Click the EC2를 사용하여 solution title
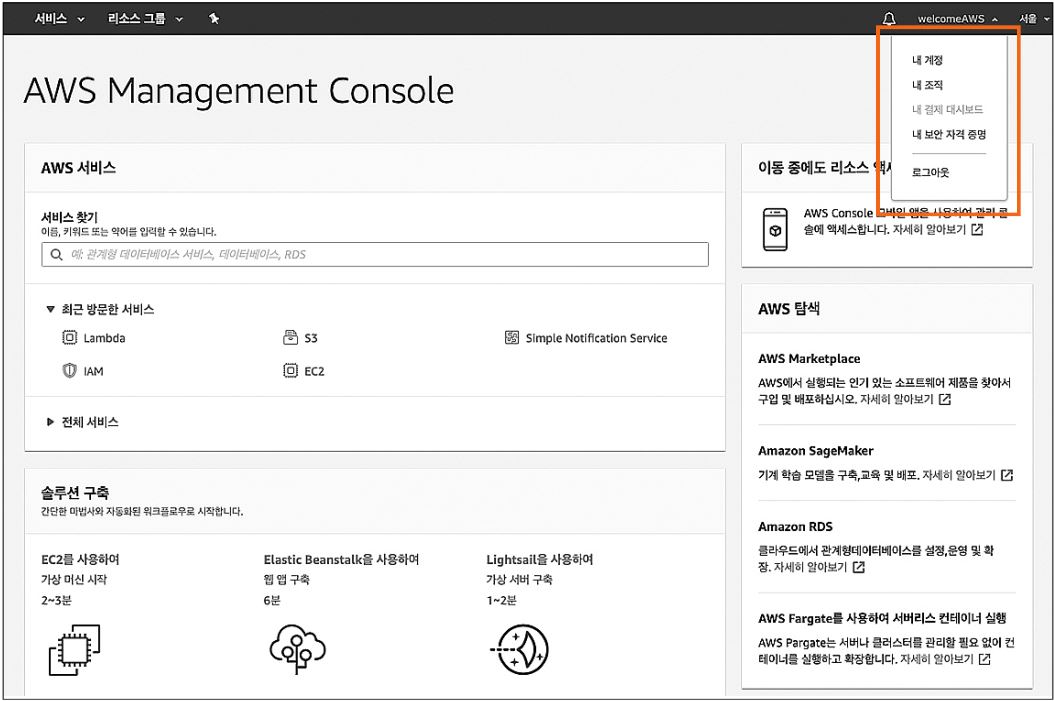 (x=80, y=559)
